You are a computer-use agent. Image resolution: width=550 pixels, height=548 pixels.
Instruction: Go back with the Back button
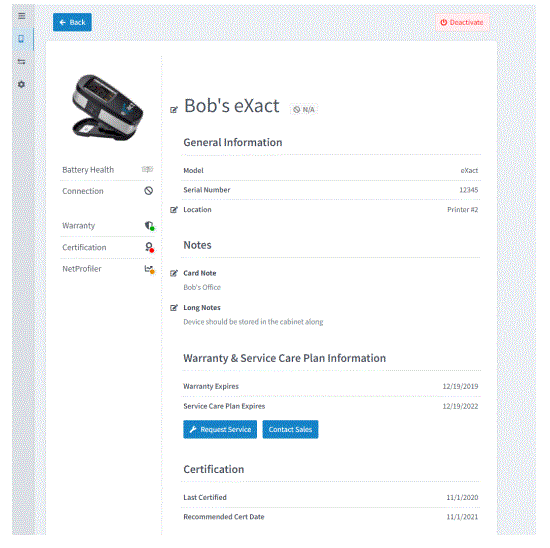coord(72,22)
